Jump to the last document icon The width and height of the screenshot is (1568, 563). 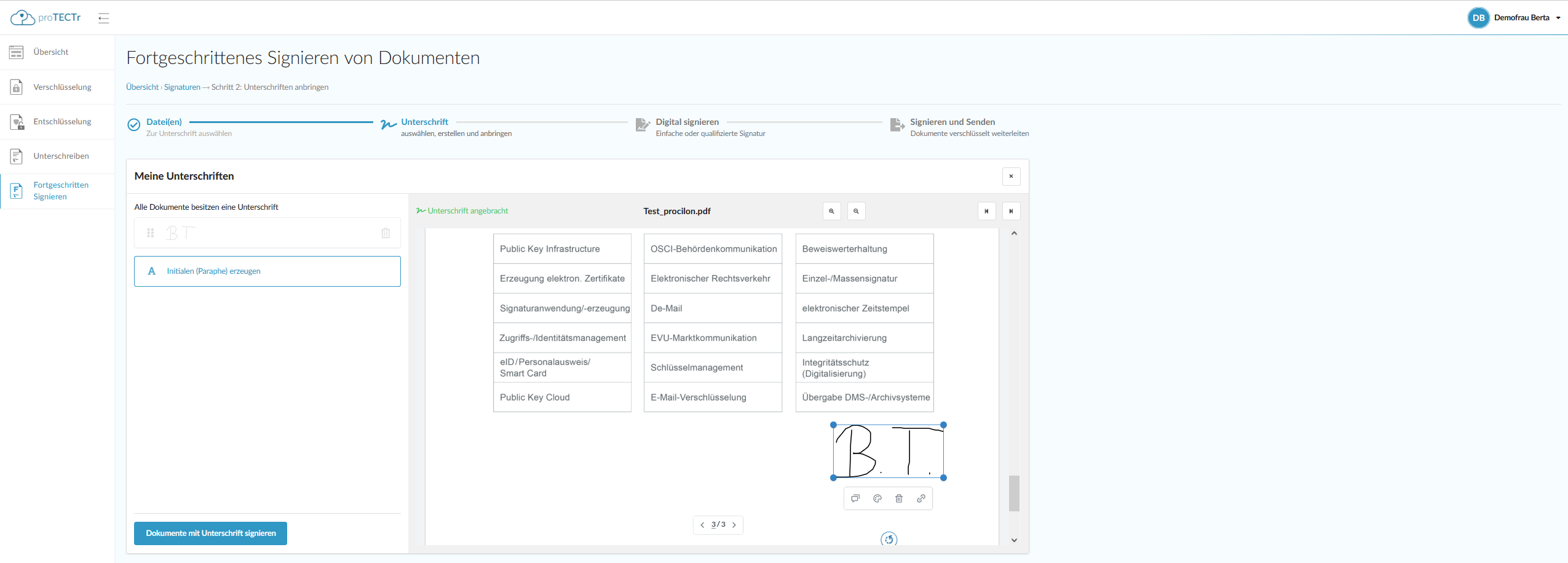(x=1011, y=211)
